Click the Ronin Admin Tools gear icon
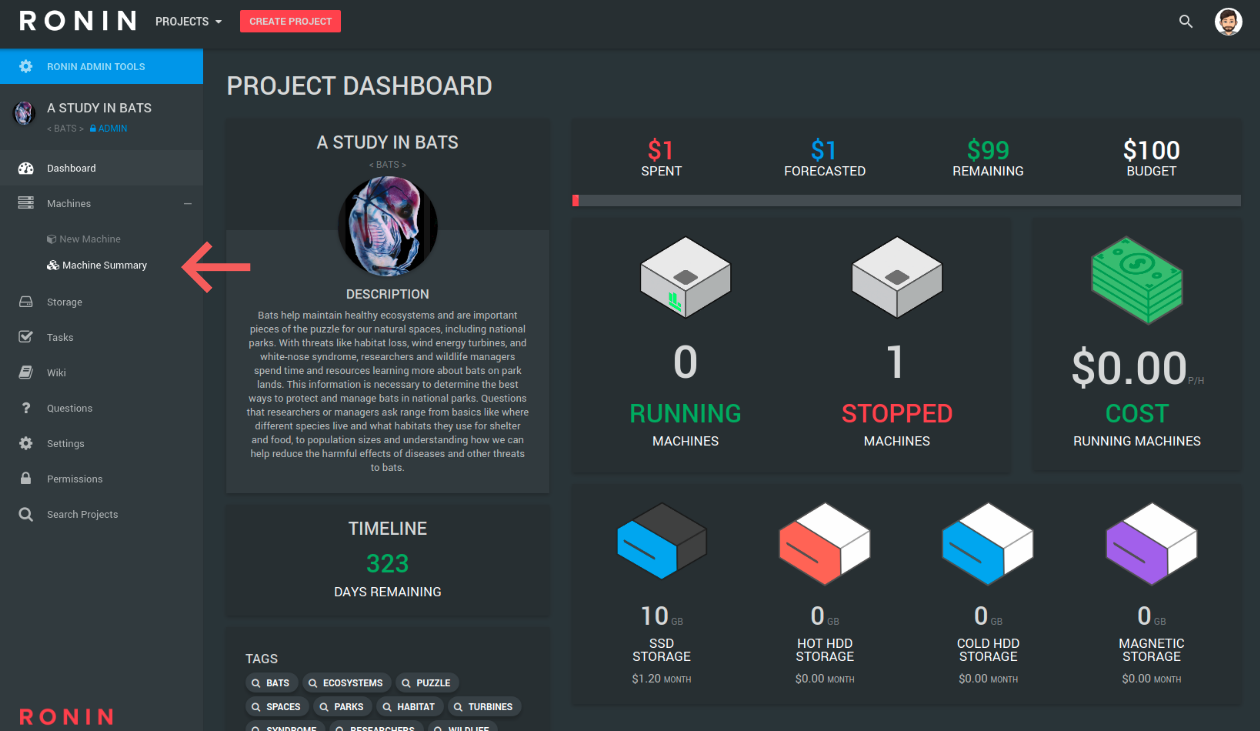This screenshot has width=1260, height=731. click(x=26, y=66)
